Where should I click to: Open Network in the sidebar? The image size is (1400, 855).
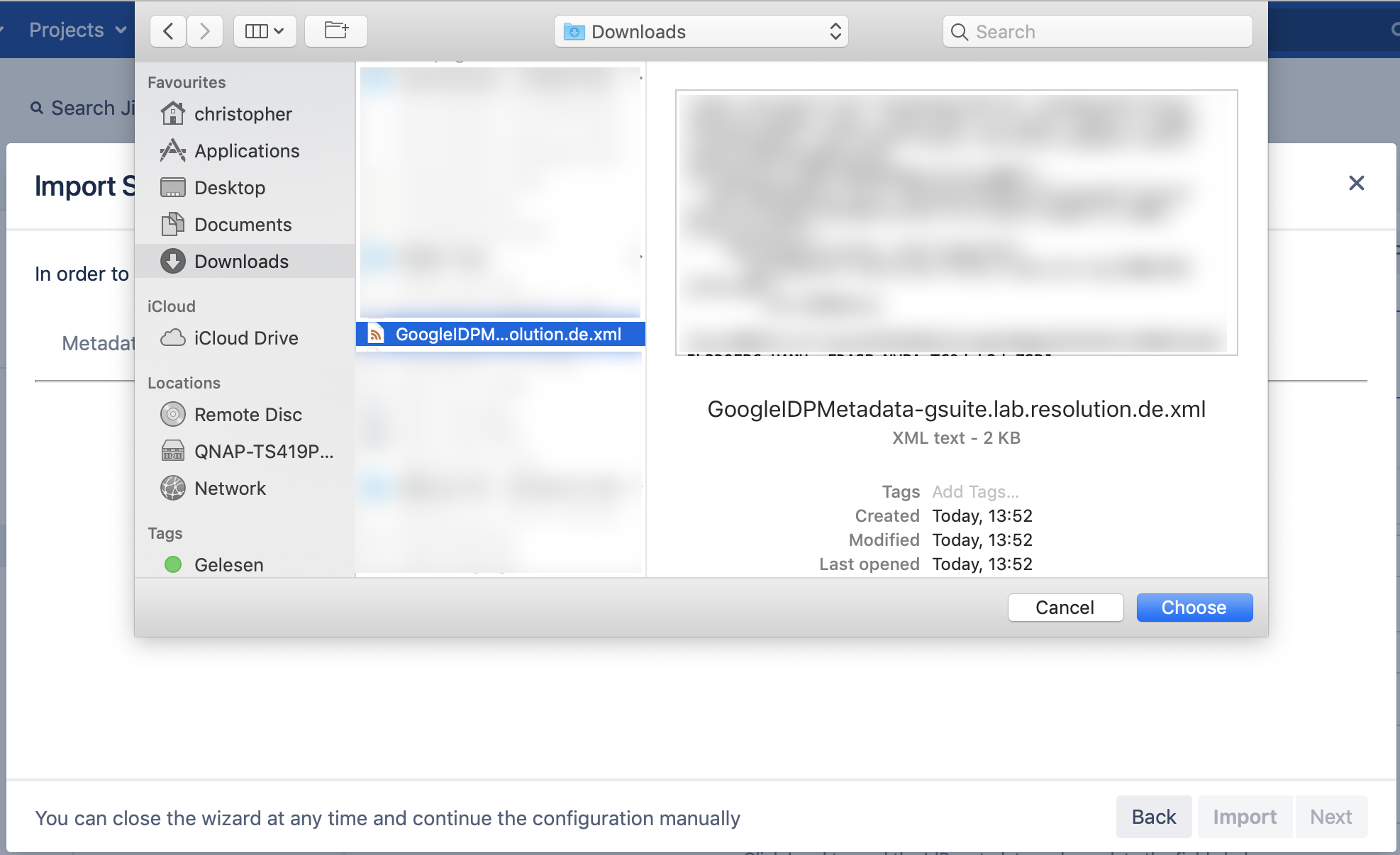tap(245, 488)
